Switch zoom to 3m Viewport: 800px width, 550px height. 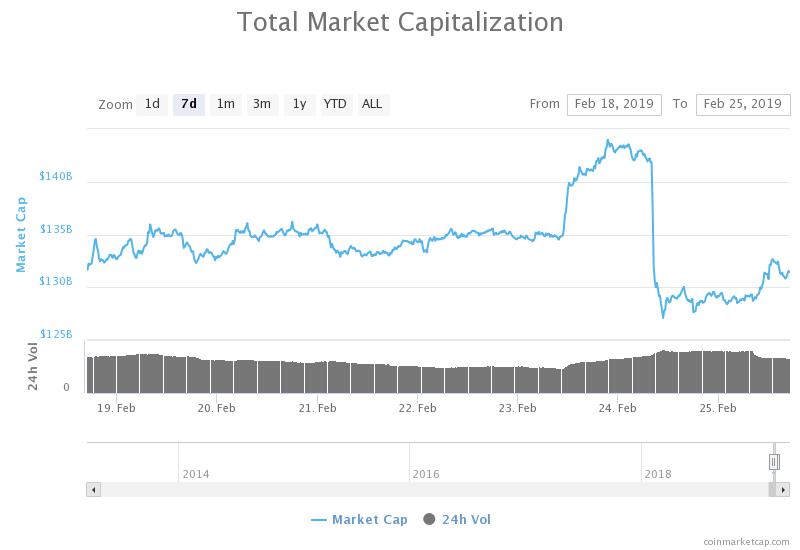[262, 105]
